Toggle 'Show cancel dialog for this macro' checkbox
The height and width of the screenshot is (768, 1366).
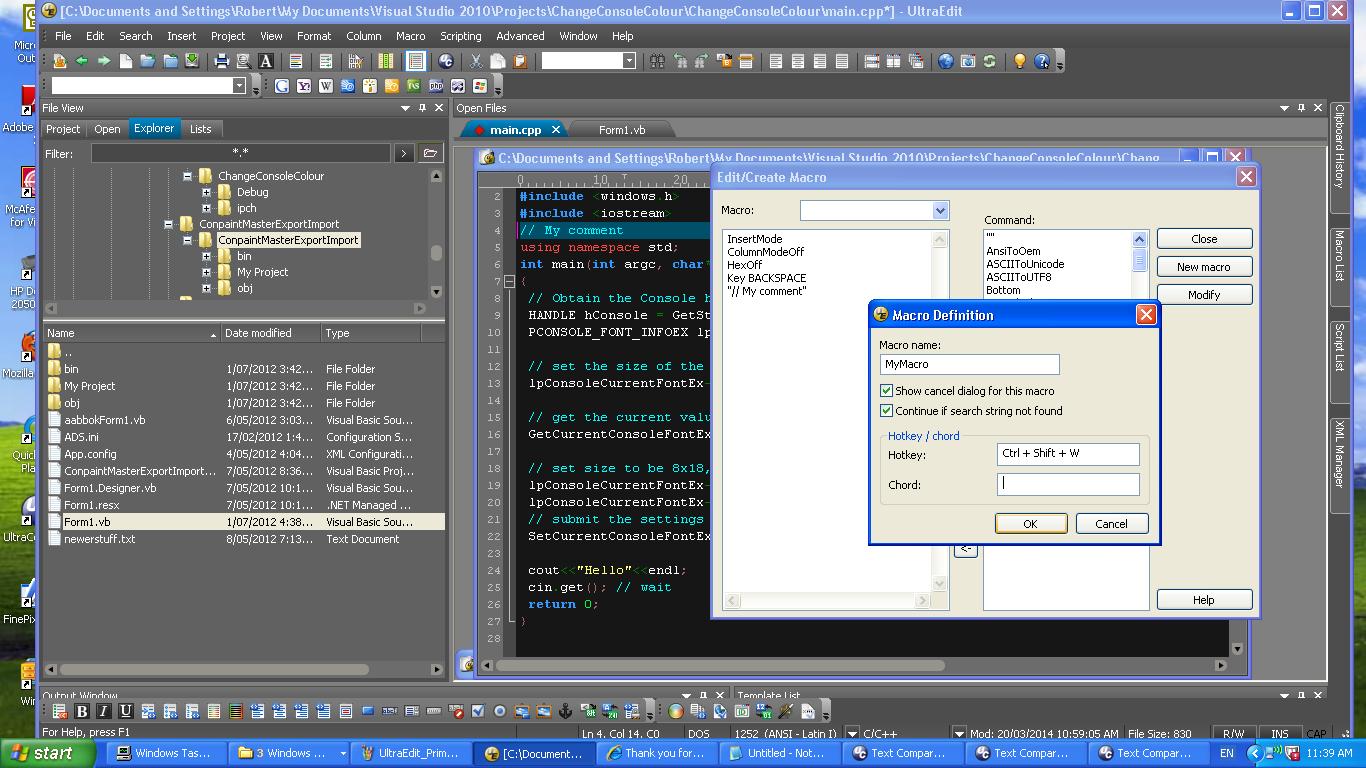point(886,391)
